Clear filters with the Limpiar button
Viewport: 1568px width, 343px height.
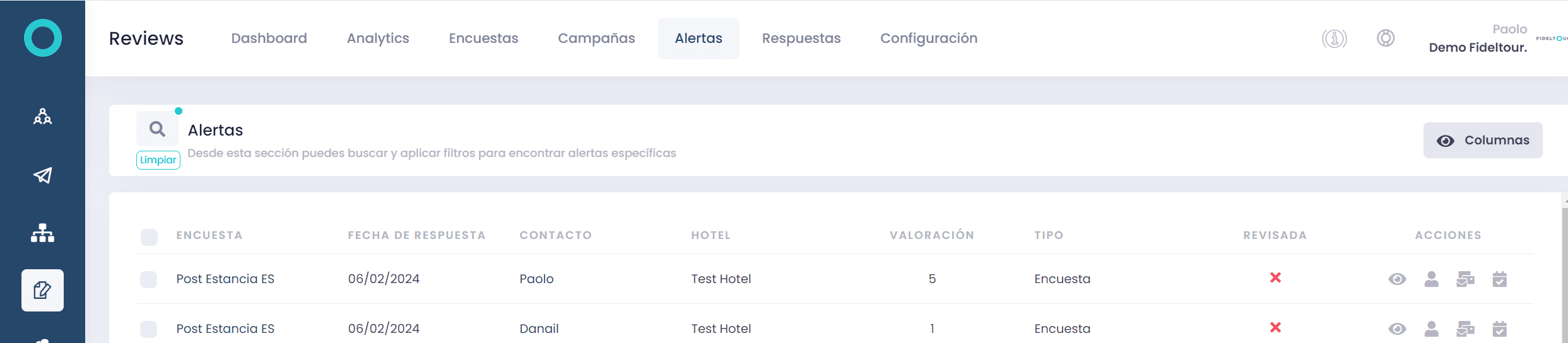point(158,160)
